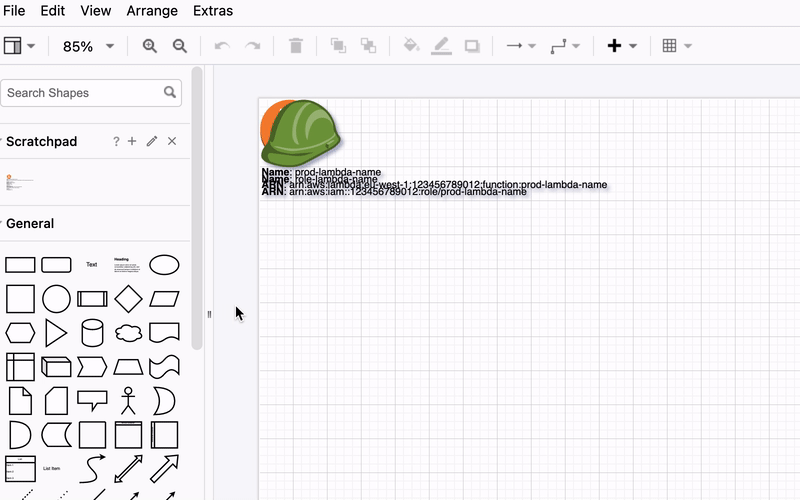Open the View menu
Image resolution: width=800 pixels, height=500 pixels.
[95, 11]
